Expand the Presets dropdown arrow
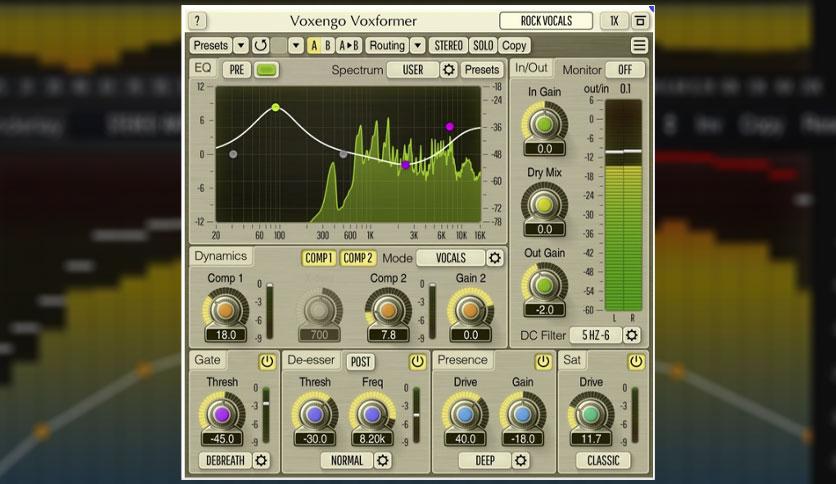The width and height of the screenshot is (836, 484). (241, 45)
